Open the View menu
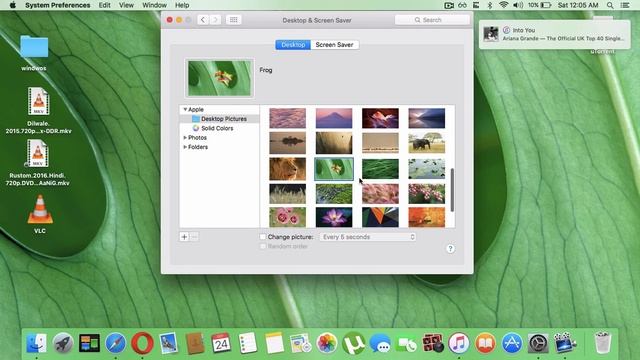640x360 pixels. pos(126,5)
